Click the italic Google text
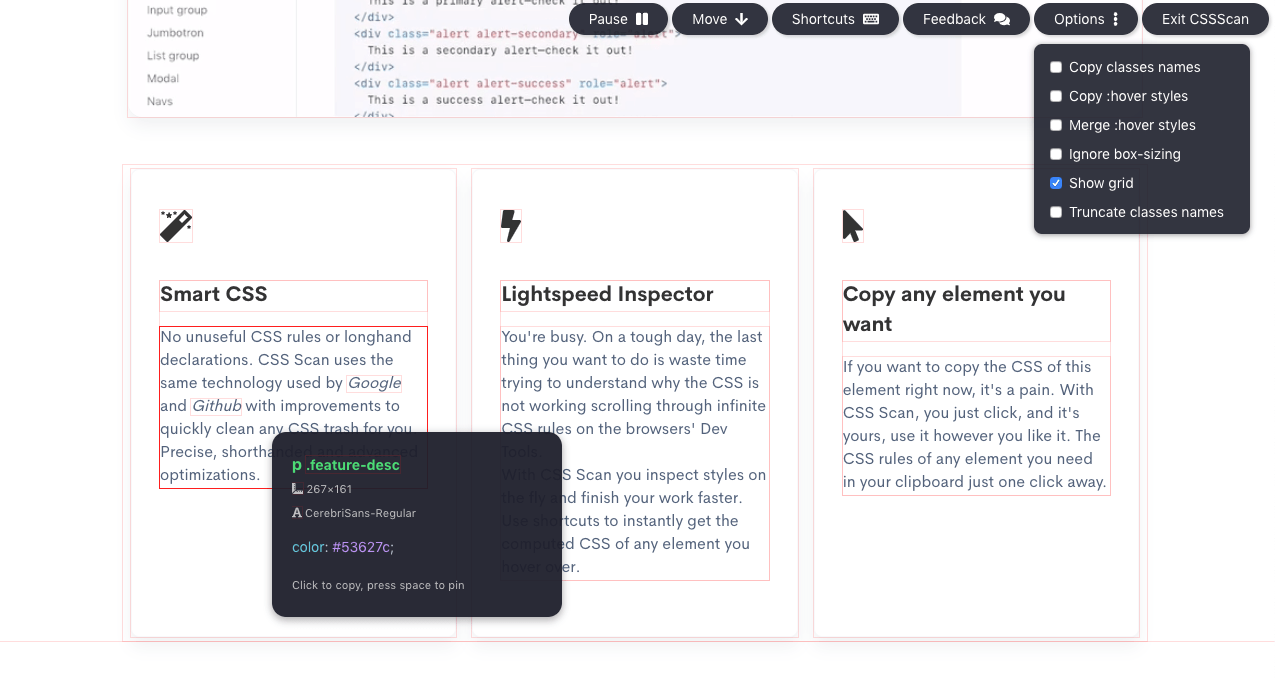 point(374,383)
